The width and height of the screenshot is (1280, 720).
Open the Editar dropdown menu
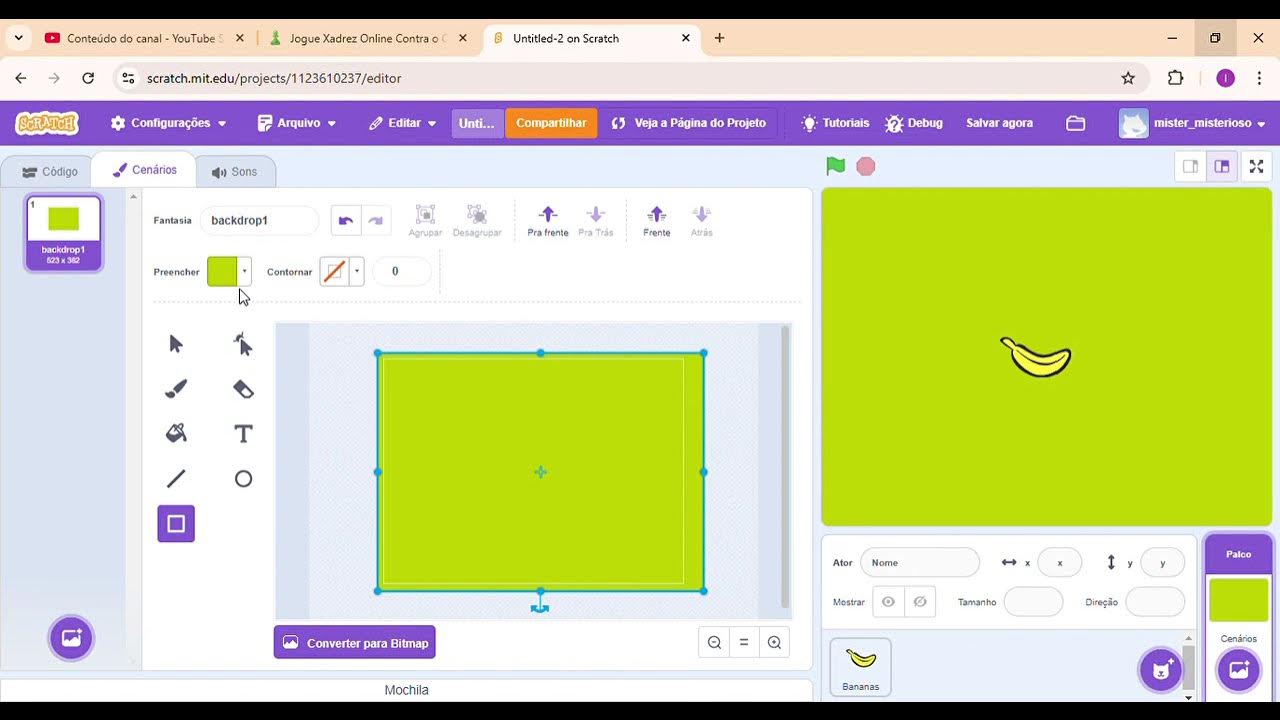pos(402,123)
